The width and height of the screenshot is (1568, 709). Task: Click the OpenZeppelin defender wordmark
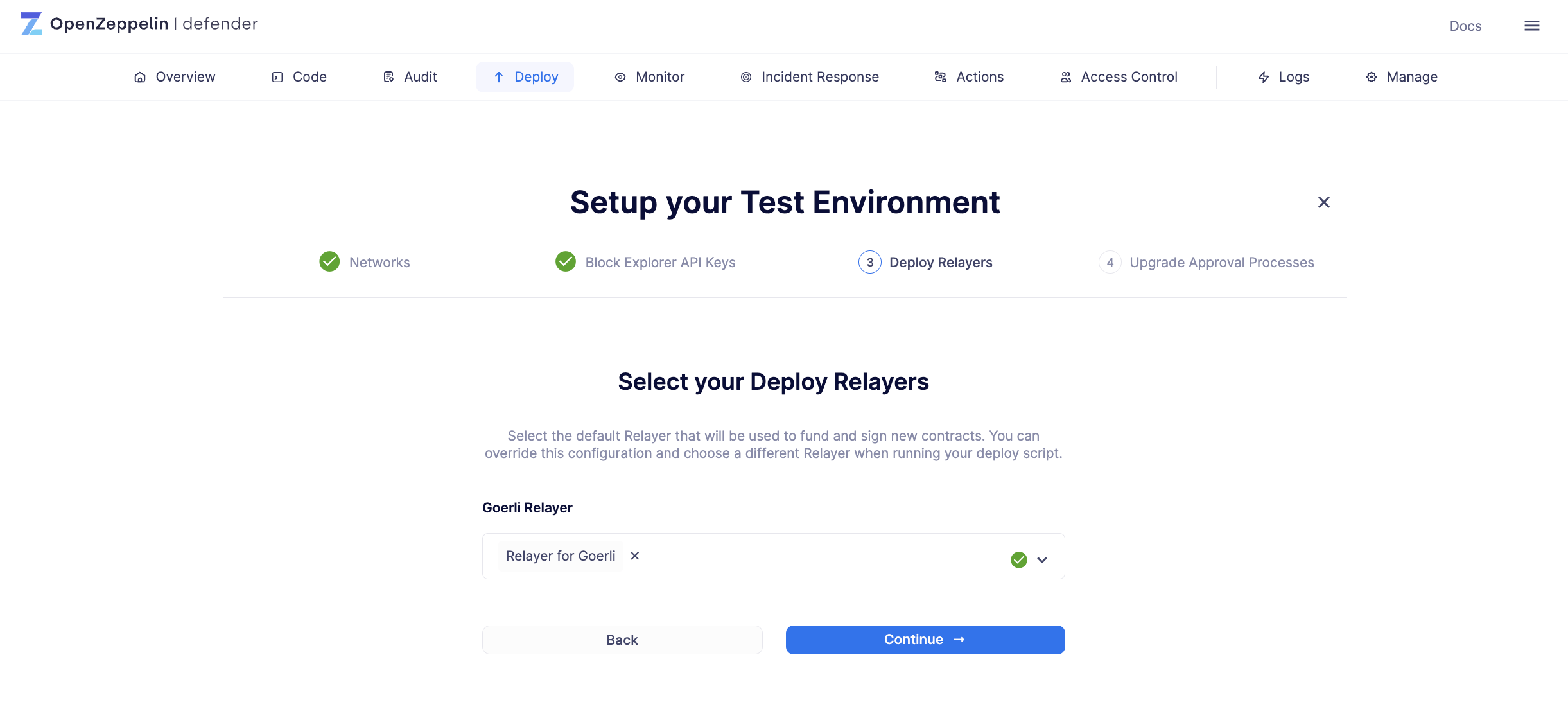(x=153, y=24)
